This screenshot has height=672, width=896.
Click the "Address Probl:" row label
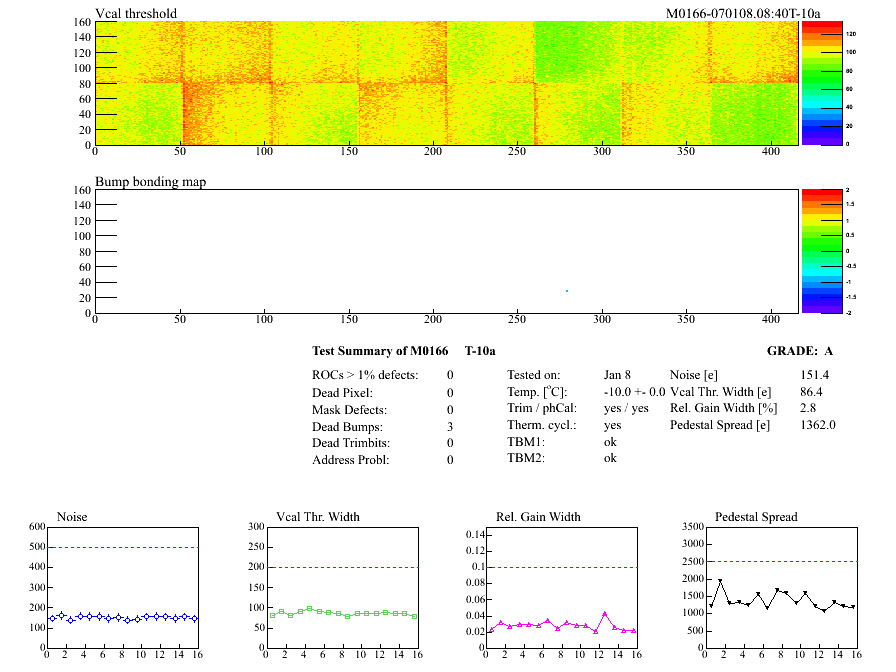(x=353, y=460)
